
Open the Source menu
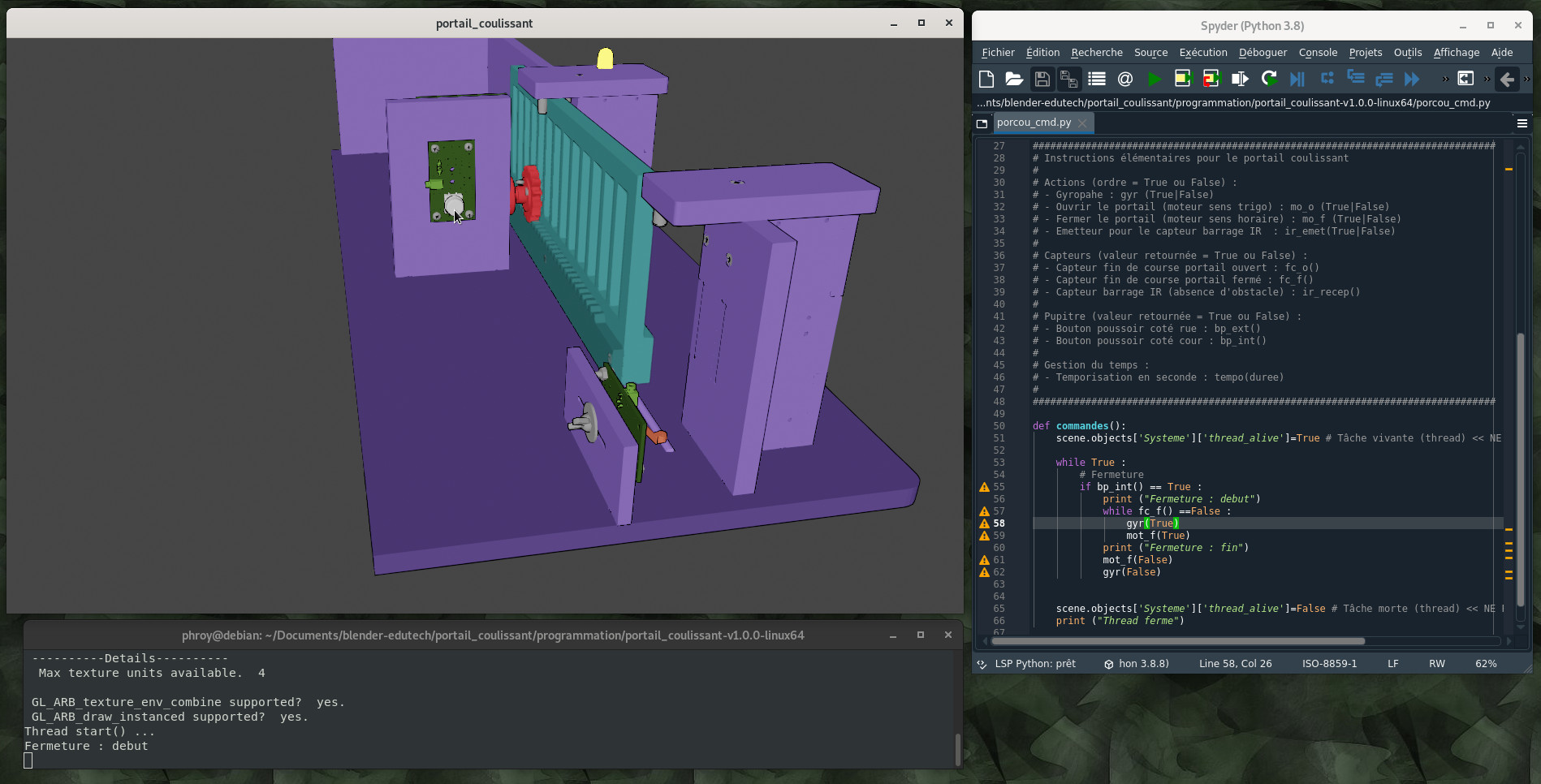pos(1150,52)
